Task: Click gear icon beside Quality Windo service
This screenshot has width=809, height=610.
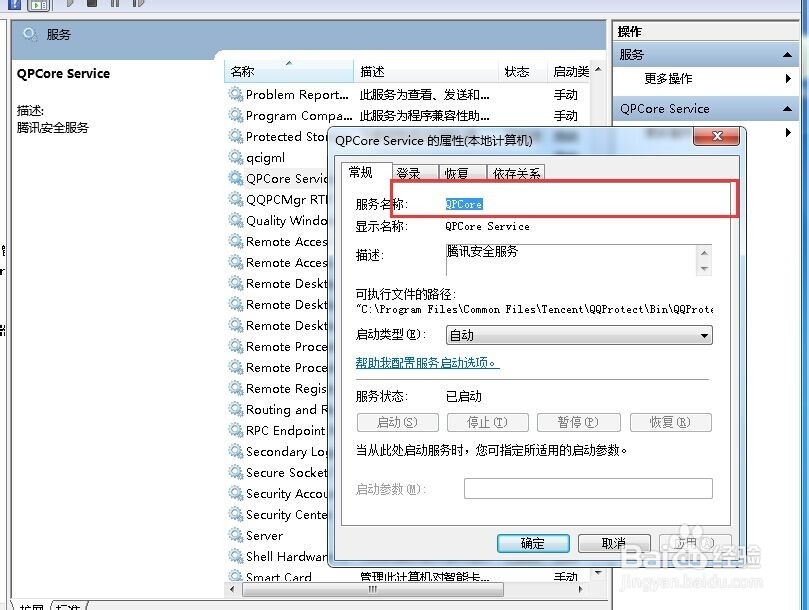Action: (x=236, y=220)
